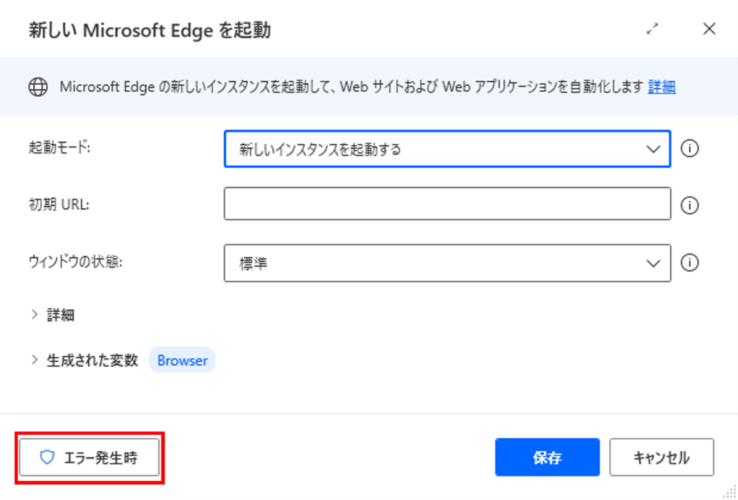Viewport: 738px width, 500px height.
Task: Show info tooltip for 初期 URL
Action: (x=690, y=206)
